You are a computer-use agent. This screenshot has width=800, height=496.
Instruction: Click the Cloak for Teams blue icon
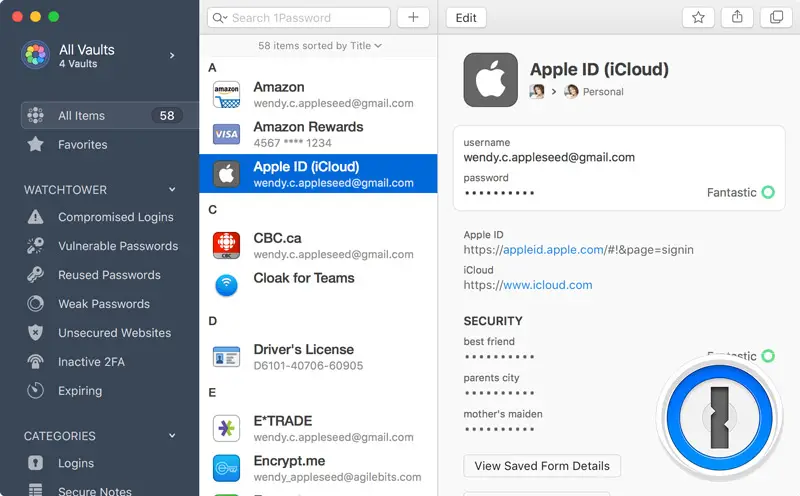pos(227,285)
